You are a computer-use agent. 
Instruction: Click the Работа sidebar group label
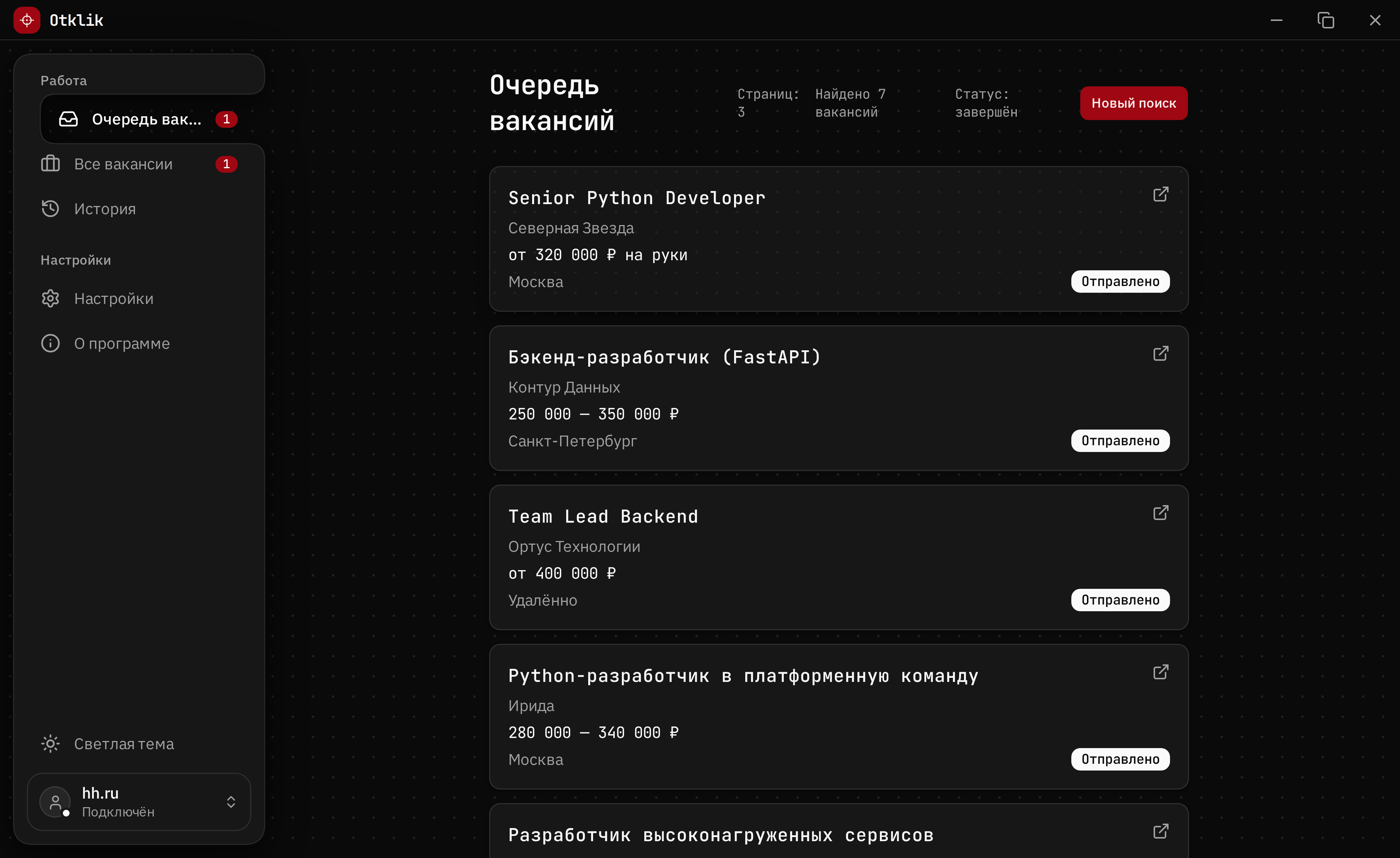pyautogui.click(x=64, y=81)
